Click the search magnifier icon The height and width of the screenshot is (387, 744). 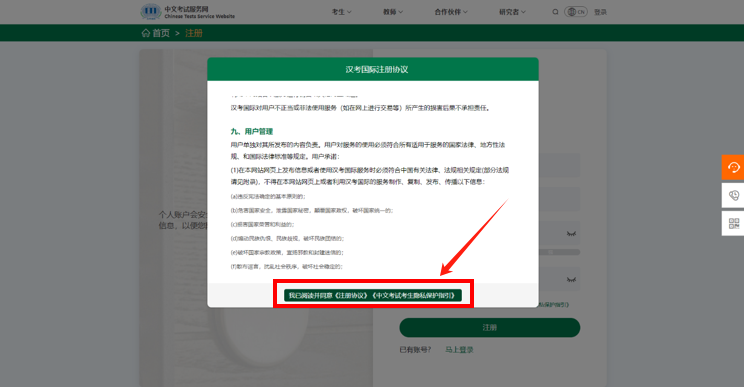pyautogui.click(x=555, y=12)
